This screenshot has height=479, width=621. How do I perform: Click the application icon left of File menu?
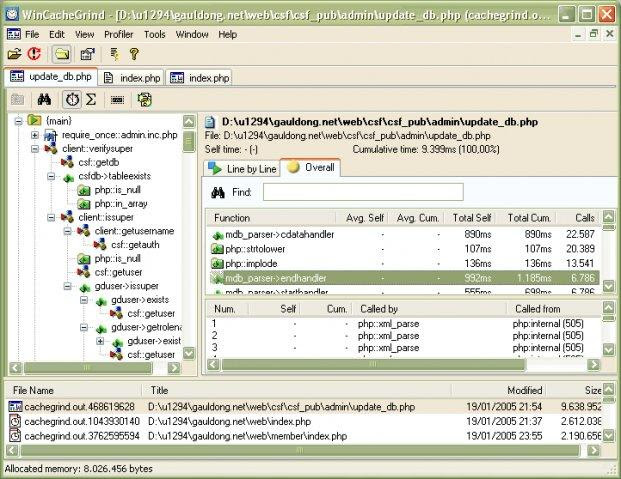point(13,34)
